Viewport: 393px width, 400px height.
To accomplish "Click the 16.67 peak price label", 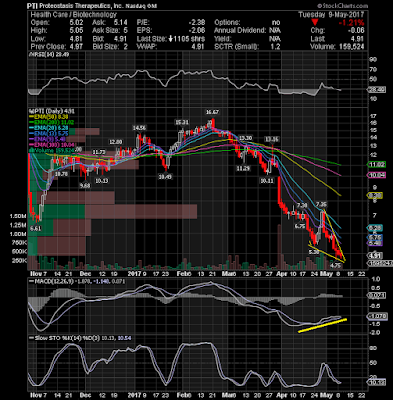I will click(213, 112).
